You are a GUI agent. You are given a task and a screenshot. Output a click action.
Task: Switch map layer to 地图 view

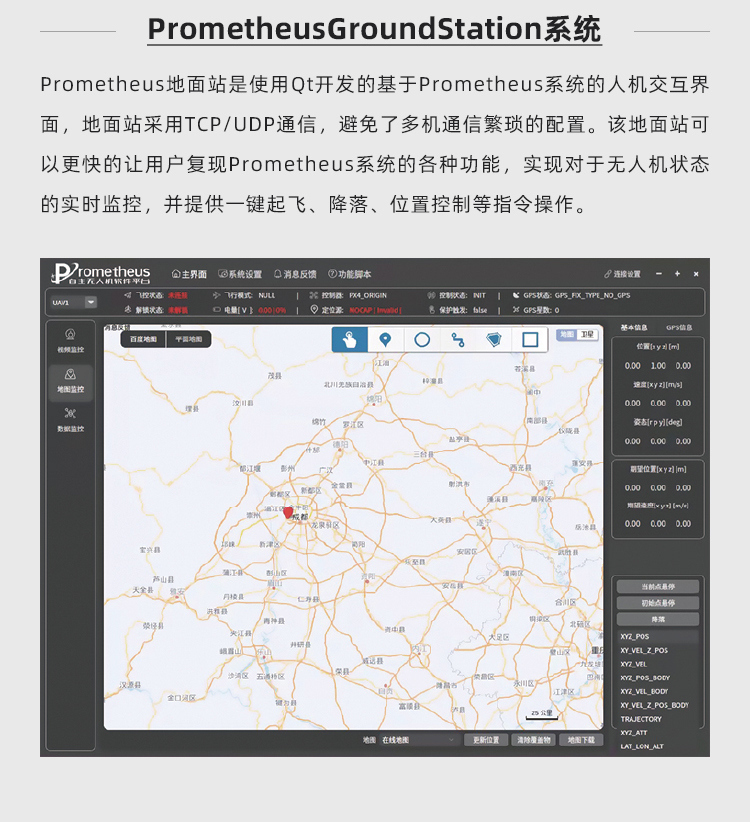coord(567,334)
